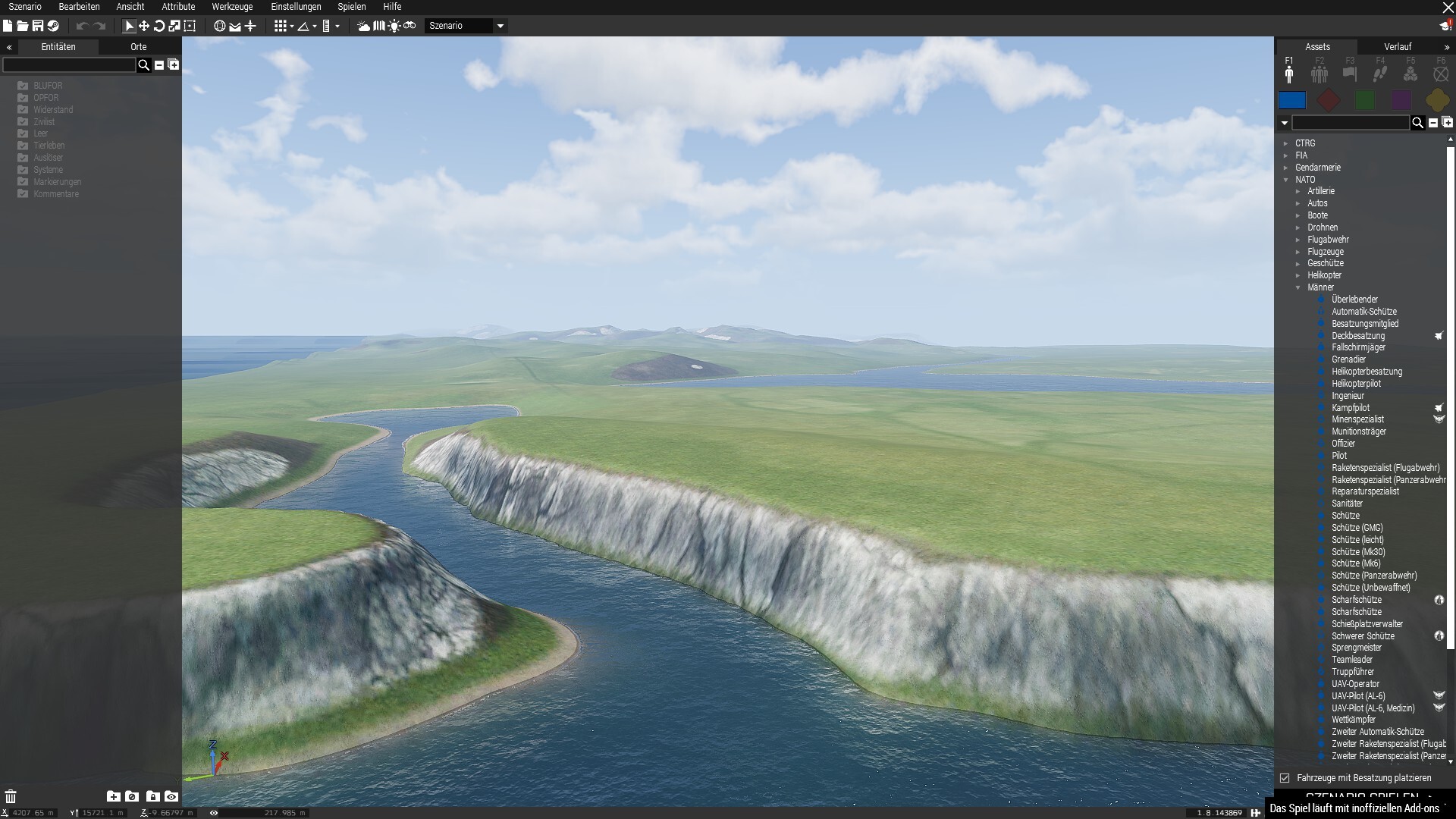Image resolution: width=1456 pixels, height=819 pixels.
Task: Toggle vertical mode icon
Action: pyautogui.click(x=250, y=26)
